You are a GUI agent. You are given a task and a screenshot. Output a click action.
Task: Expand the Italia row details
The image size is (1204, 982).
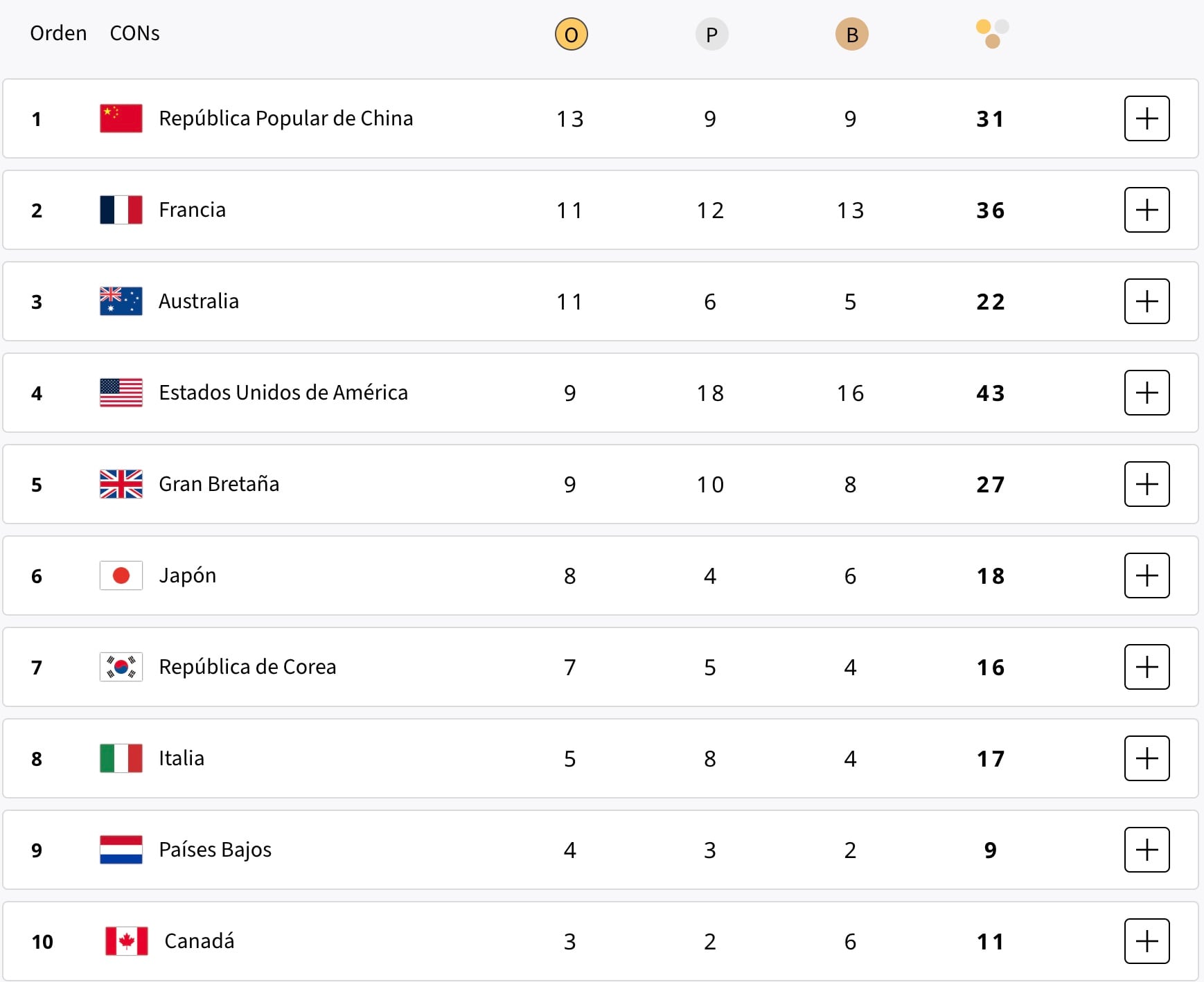pos(1147,758)
